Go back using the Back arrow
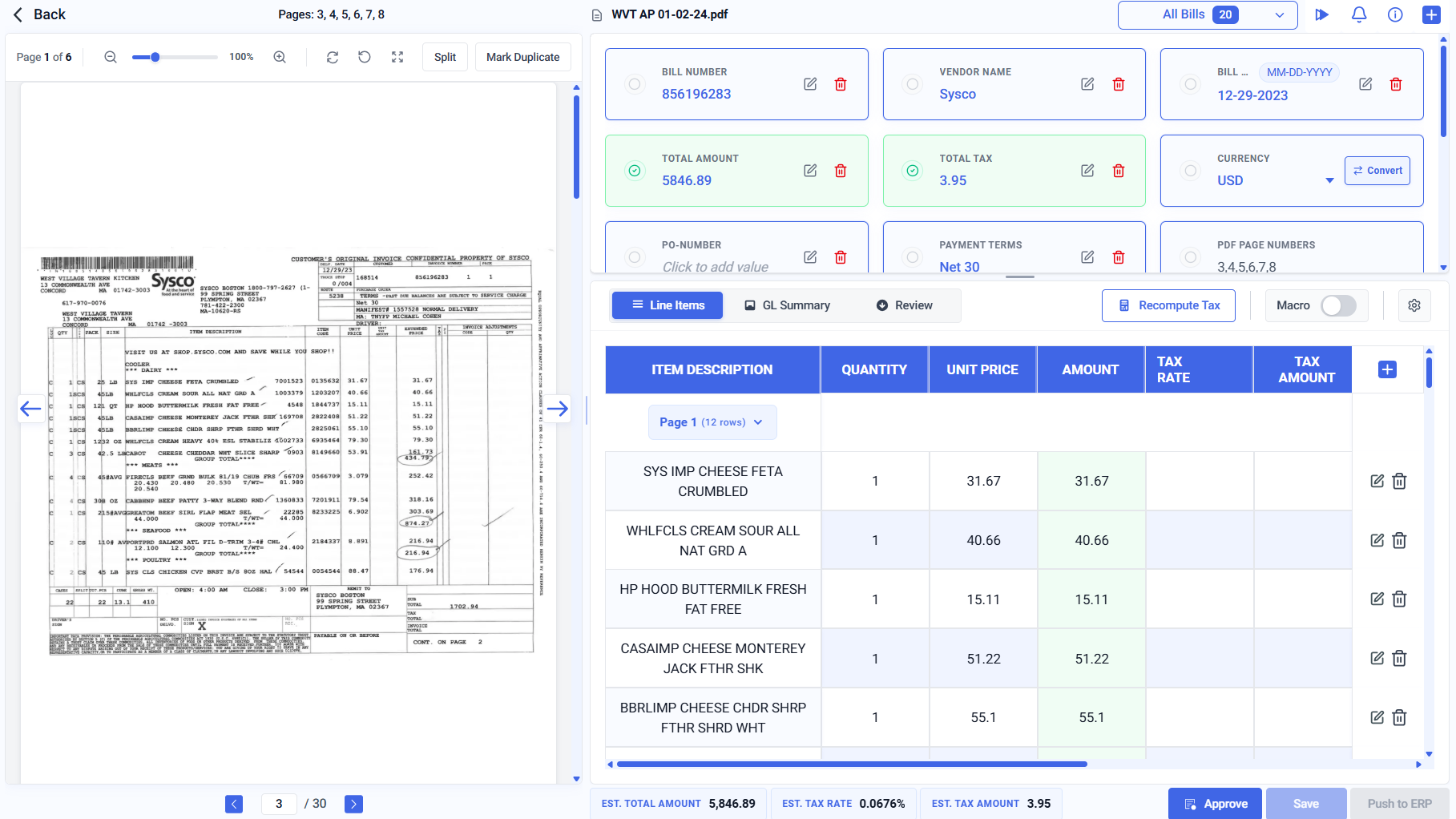Viewport: 1456px width, 819px height. [x=38, y=14]
